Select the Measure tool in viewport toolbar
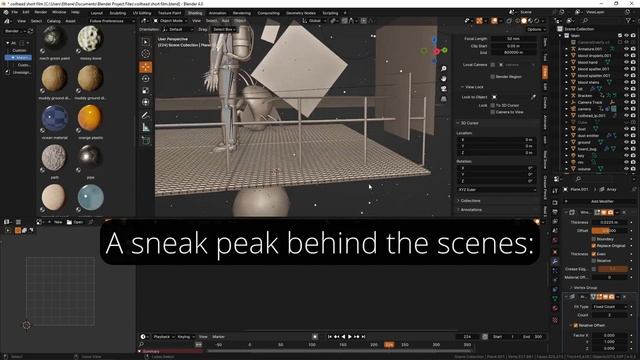 coord(146,128)
